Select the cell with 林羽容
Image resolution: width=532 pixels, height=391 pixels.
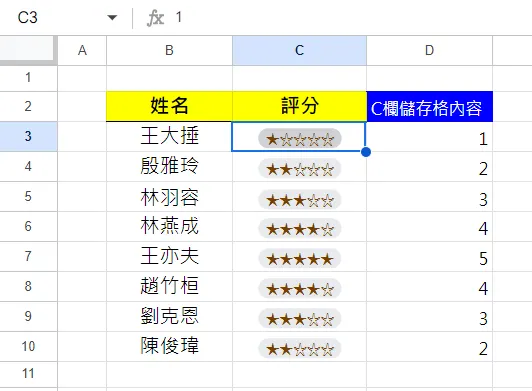[x=169, y=196]
